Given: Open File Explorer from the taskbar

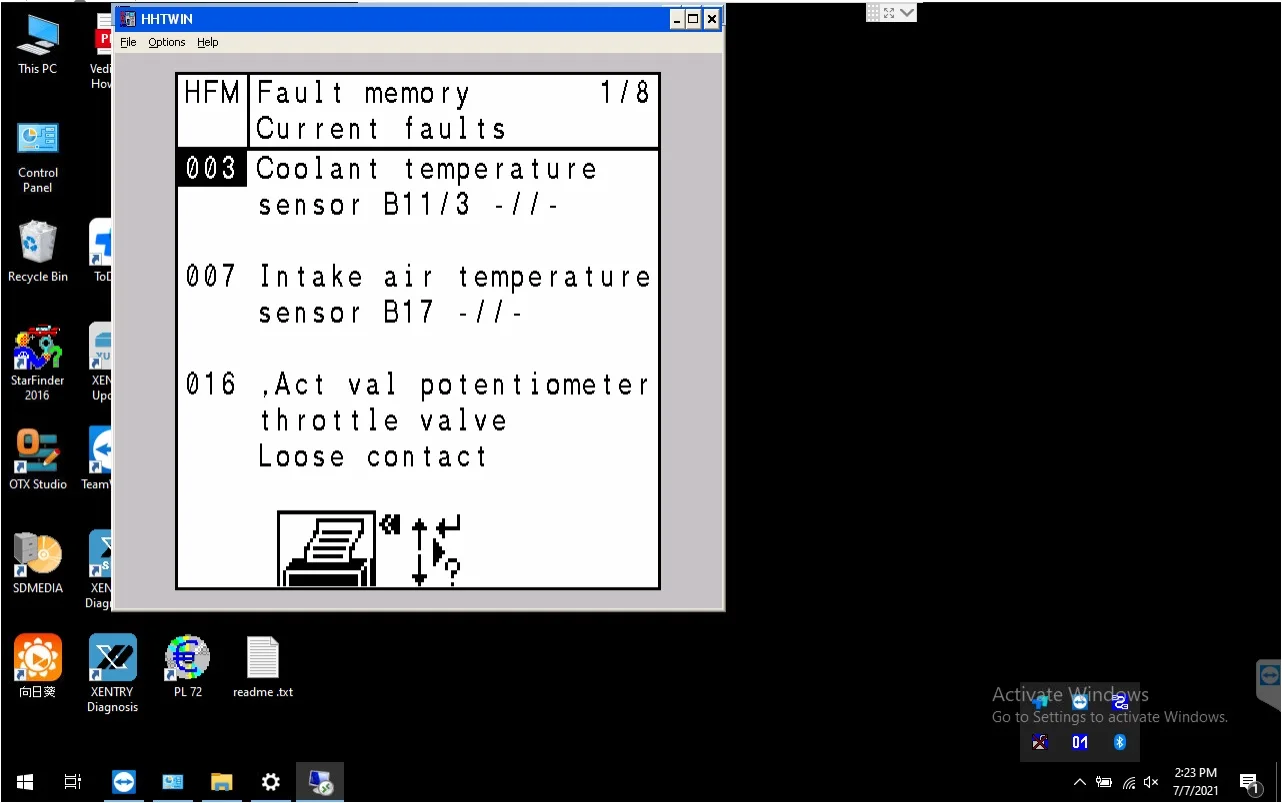Looking at the screenshot, I should (x=222, y=782).
